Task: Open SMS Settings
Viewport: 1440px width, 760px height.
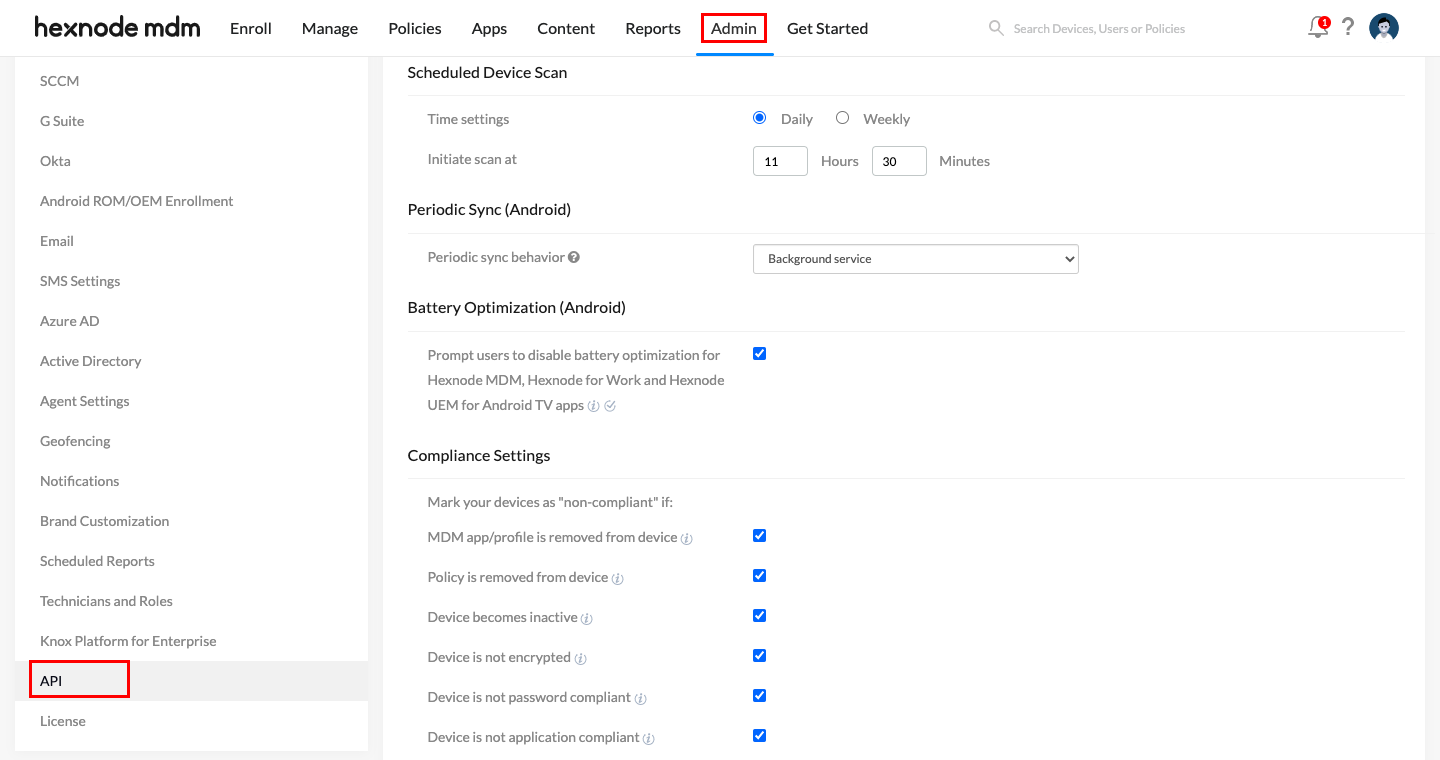Action: click(x=80, y=281)
